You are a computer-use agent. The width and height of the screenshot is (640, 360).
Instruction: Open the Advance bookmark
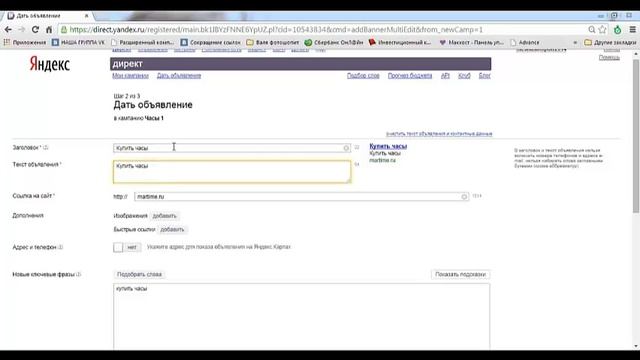click(x=525, y=42)
